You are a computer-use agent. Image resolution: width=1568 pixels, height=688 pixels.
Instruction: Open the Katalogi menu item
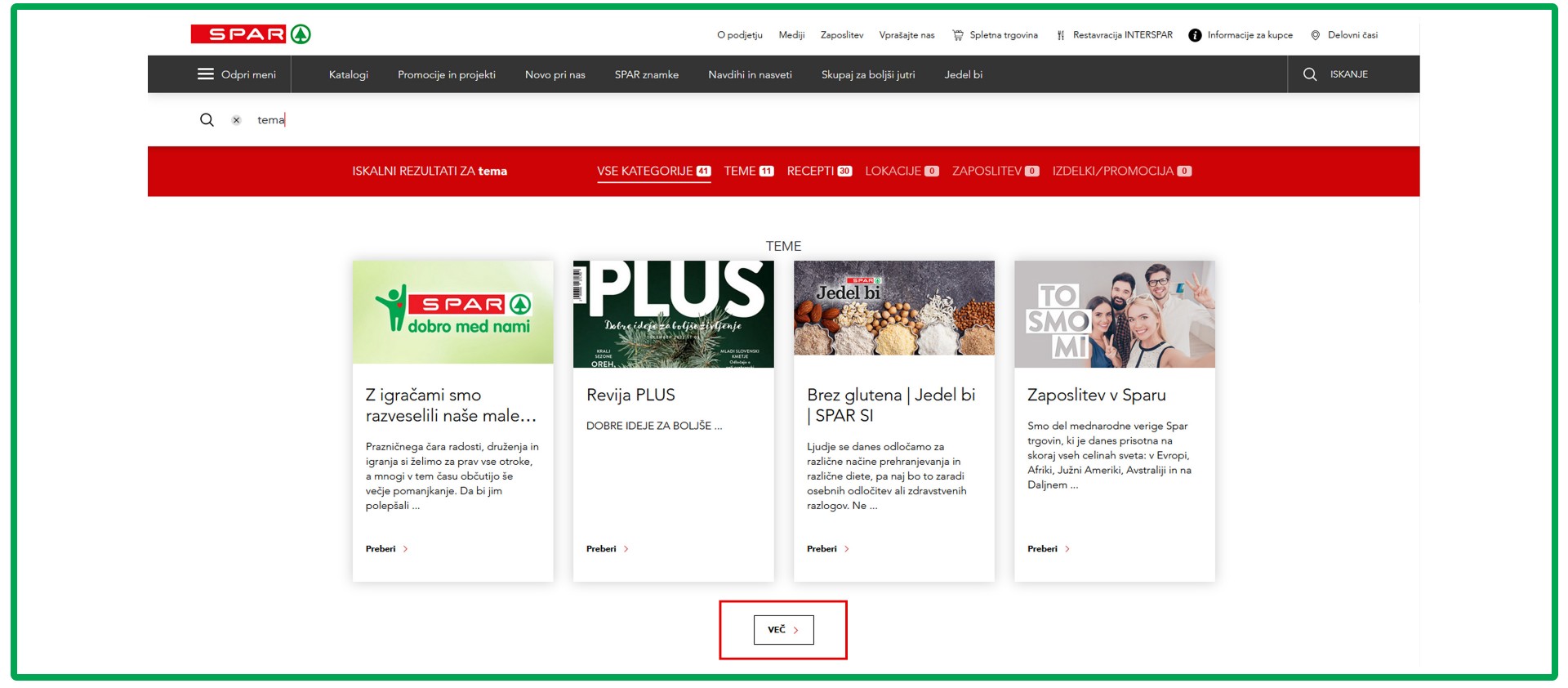click(x=349, y=74)
